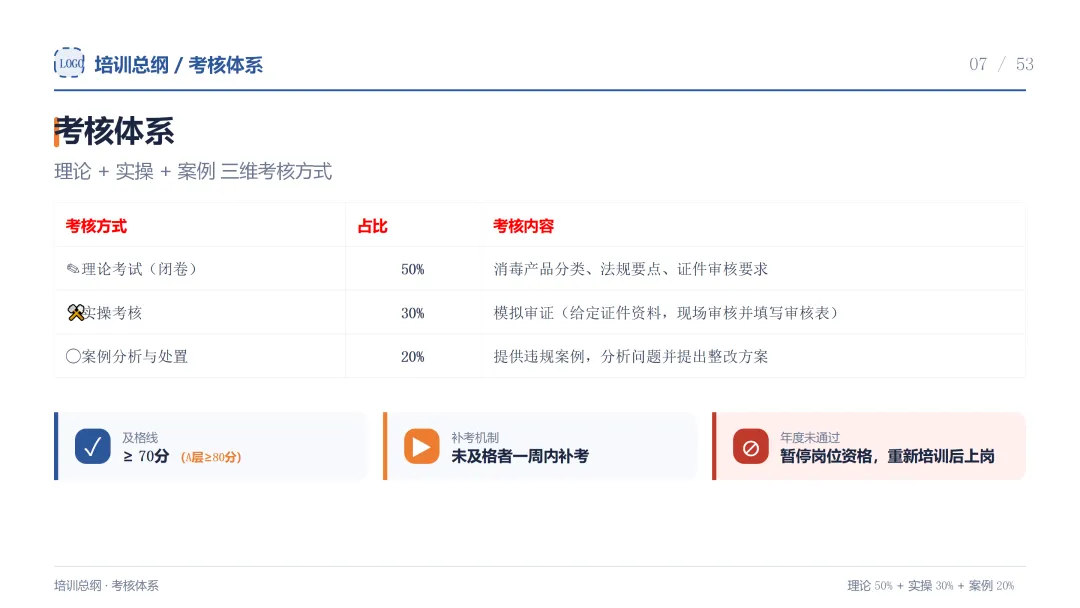Click the small 年度未通过 card label
The height and width of the screenshot is (608, 1080).
click(x=810, y=437)
